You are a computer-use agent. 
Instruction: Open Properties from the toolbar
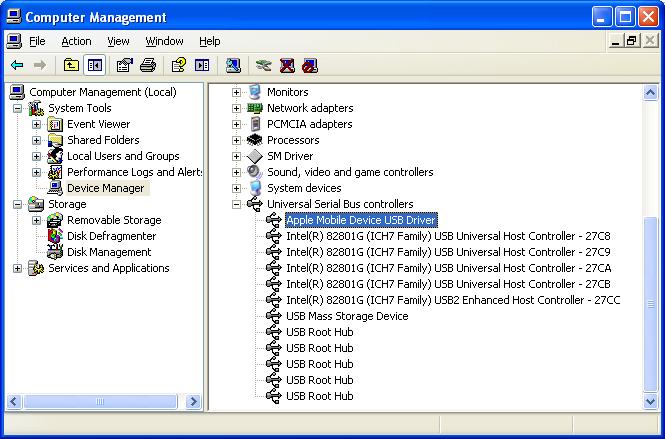124,65
